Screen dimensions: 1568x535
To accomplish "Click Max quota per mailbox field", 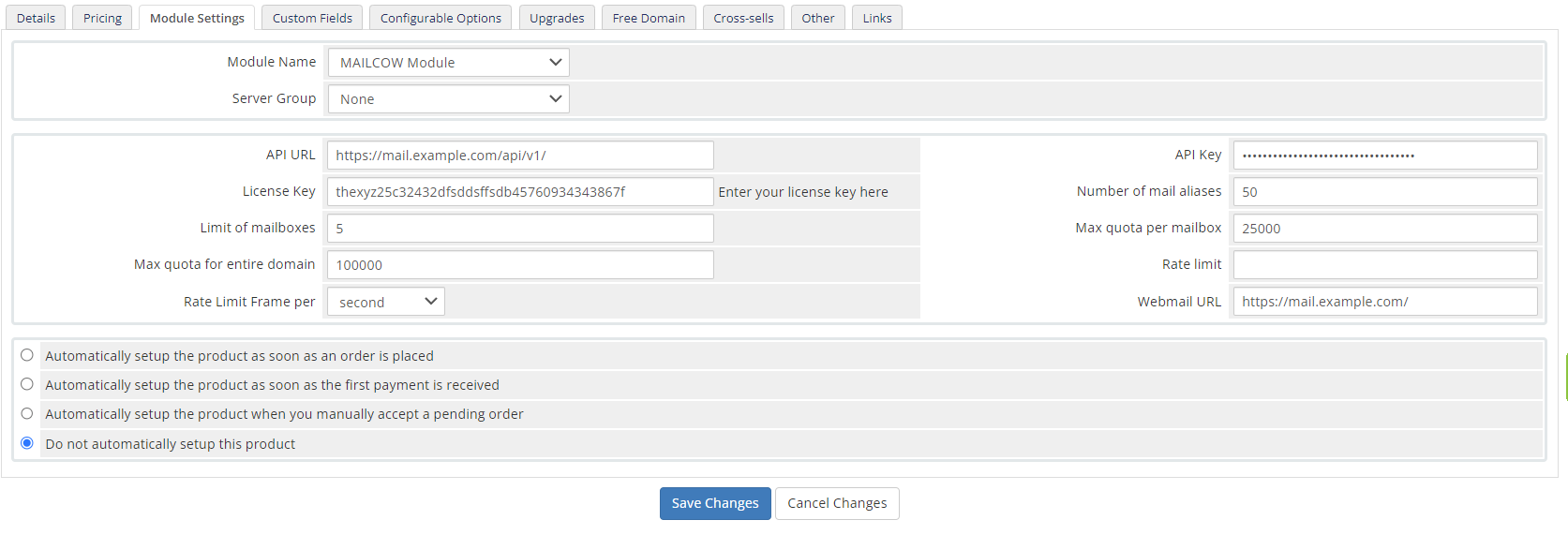I will click(x=1385, y=229).
